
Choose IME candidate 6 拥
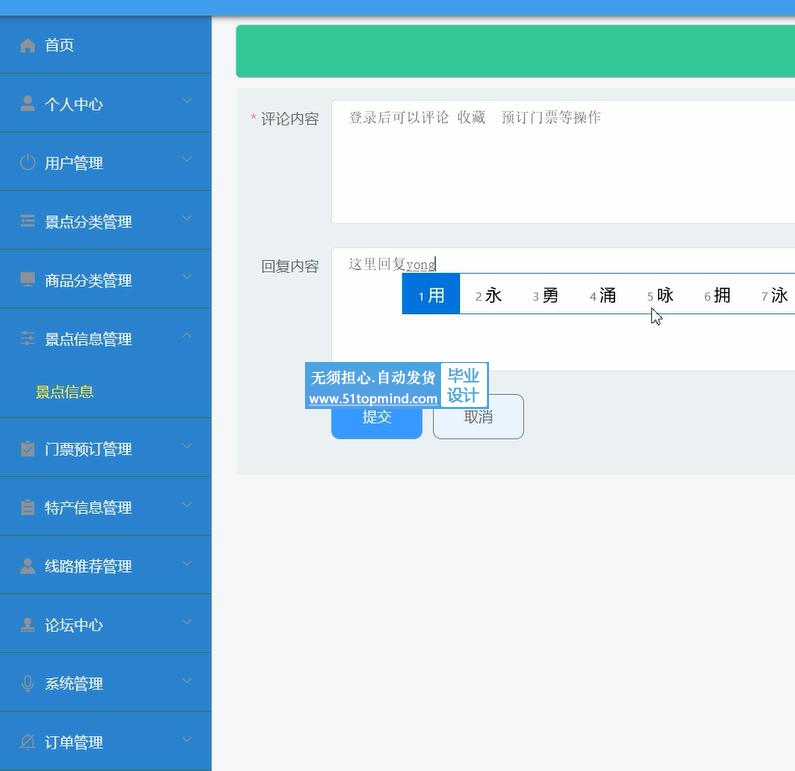pos(717,295)
